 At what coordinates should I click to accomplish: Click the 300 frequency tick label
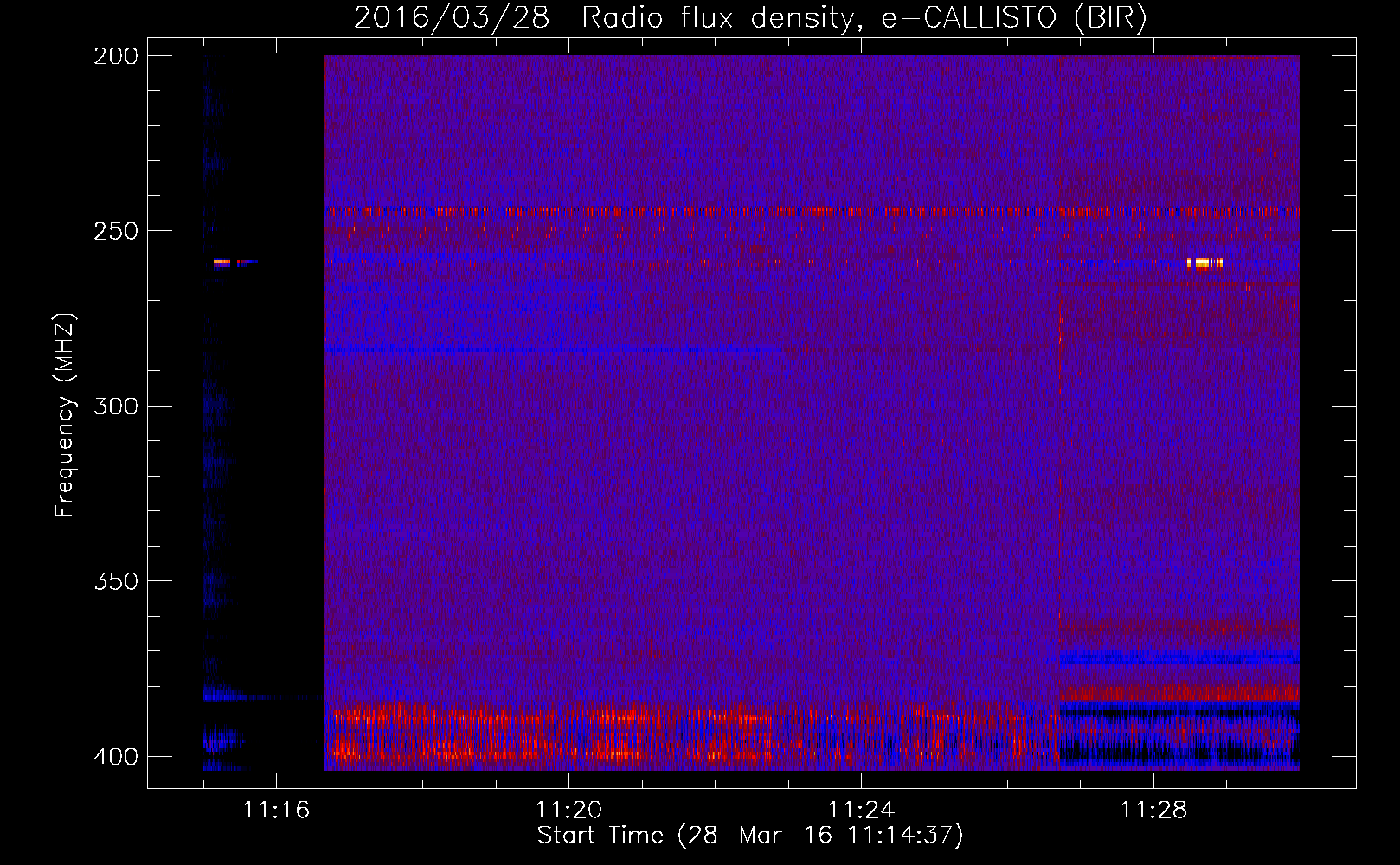coord(116,406)
